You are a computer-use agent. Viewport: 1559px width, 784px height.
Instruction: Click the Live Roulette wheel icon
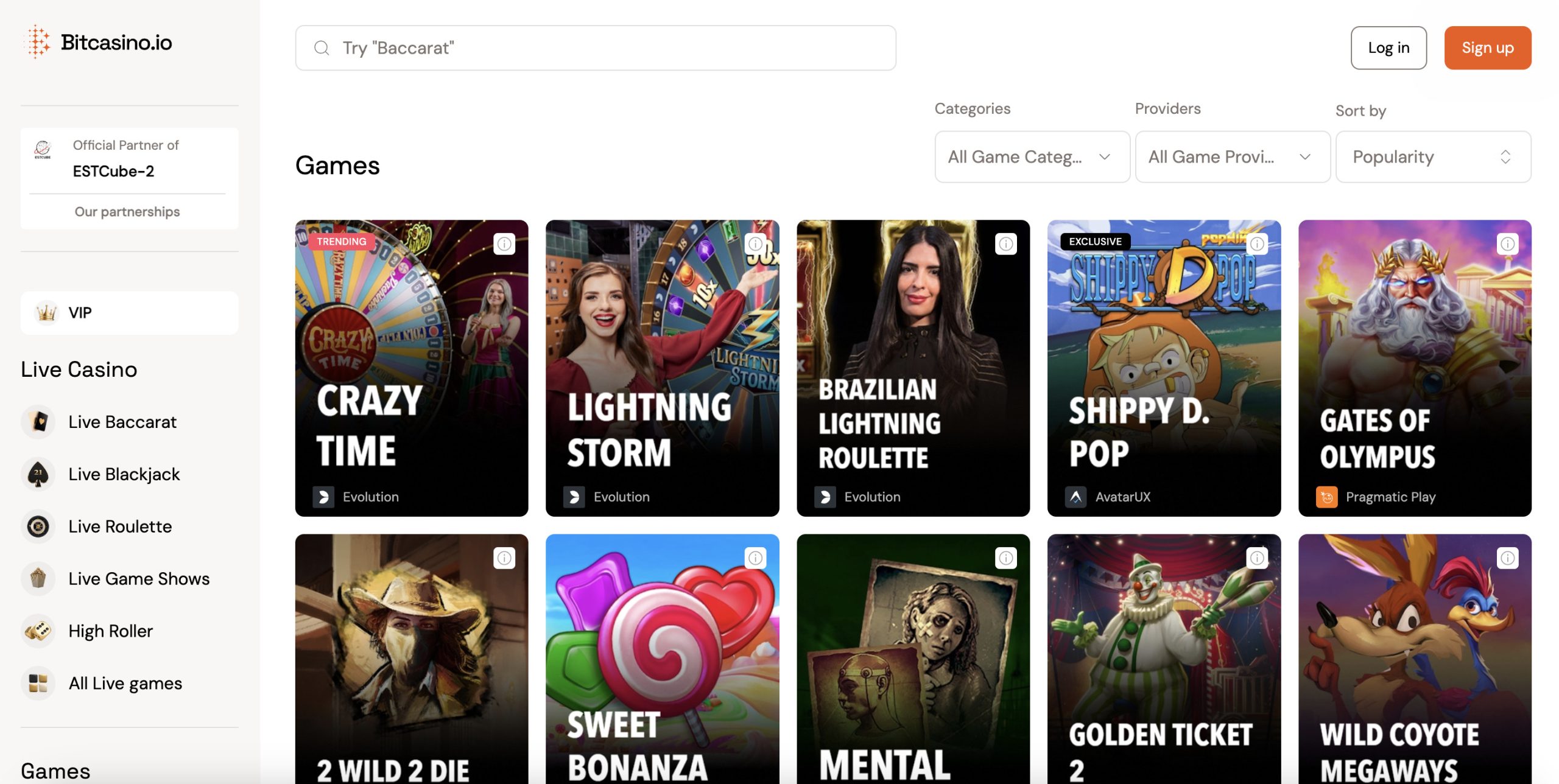pyautogui.click(x=38, y=527)
